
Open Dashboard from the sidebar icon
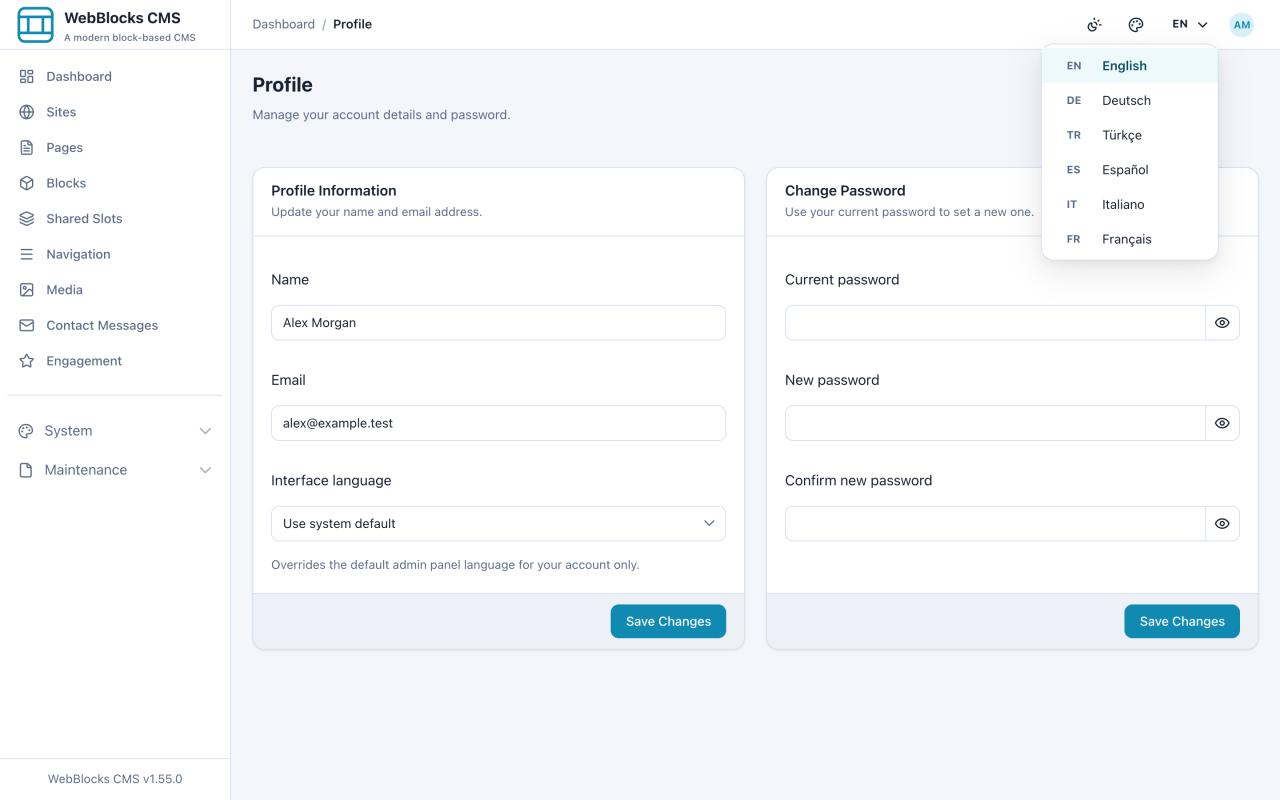point(27,76)
